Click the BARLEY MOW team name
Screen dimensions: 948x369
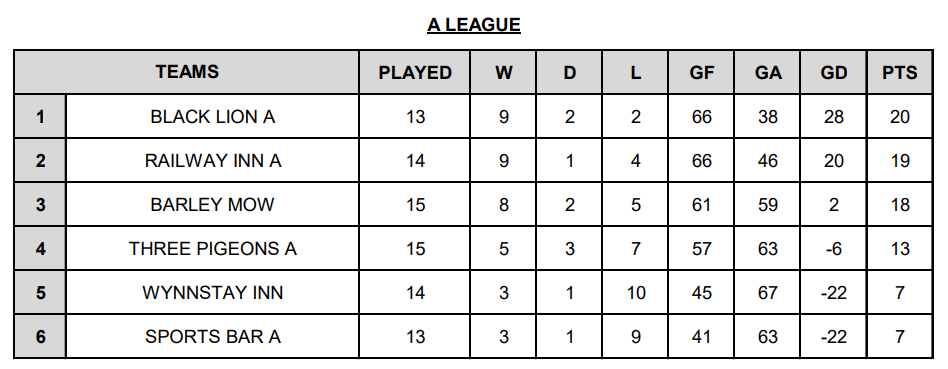tap(212, 204)
